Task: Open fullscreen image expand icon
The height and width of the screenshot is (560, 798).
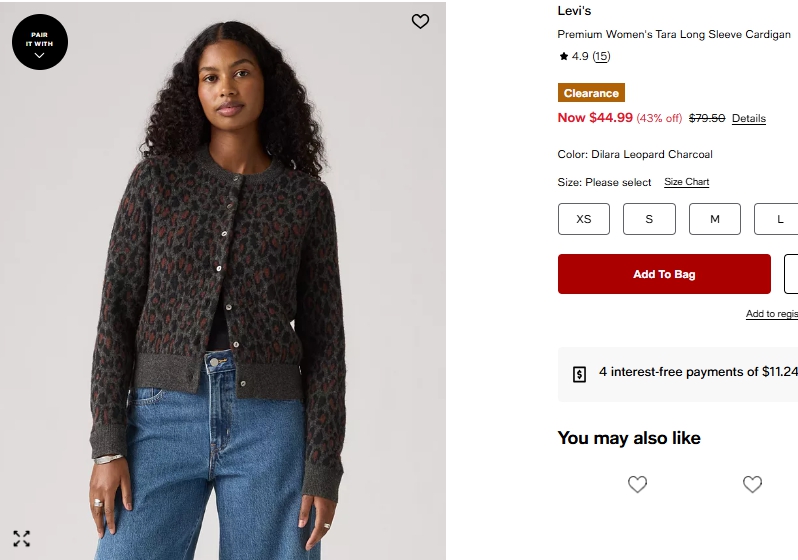Action: 22,538
